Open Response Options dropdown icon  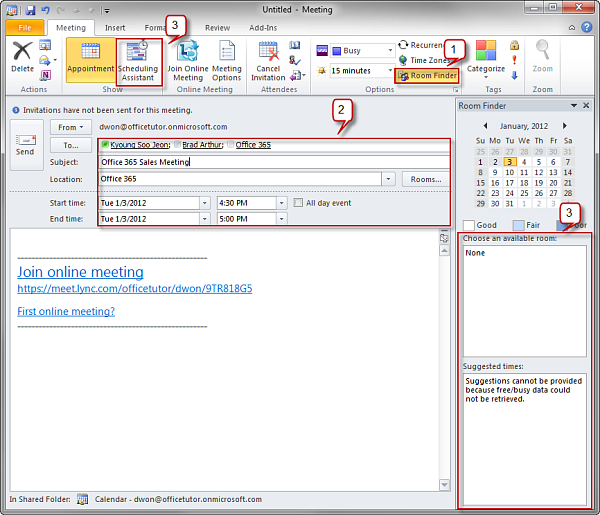297,75
